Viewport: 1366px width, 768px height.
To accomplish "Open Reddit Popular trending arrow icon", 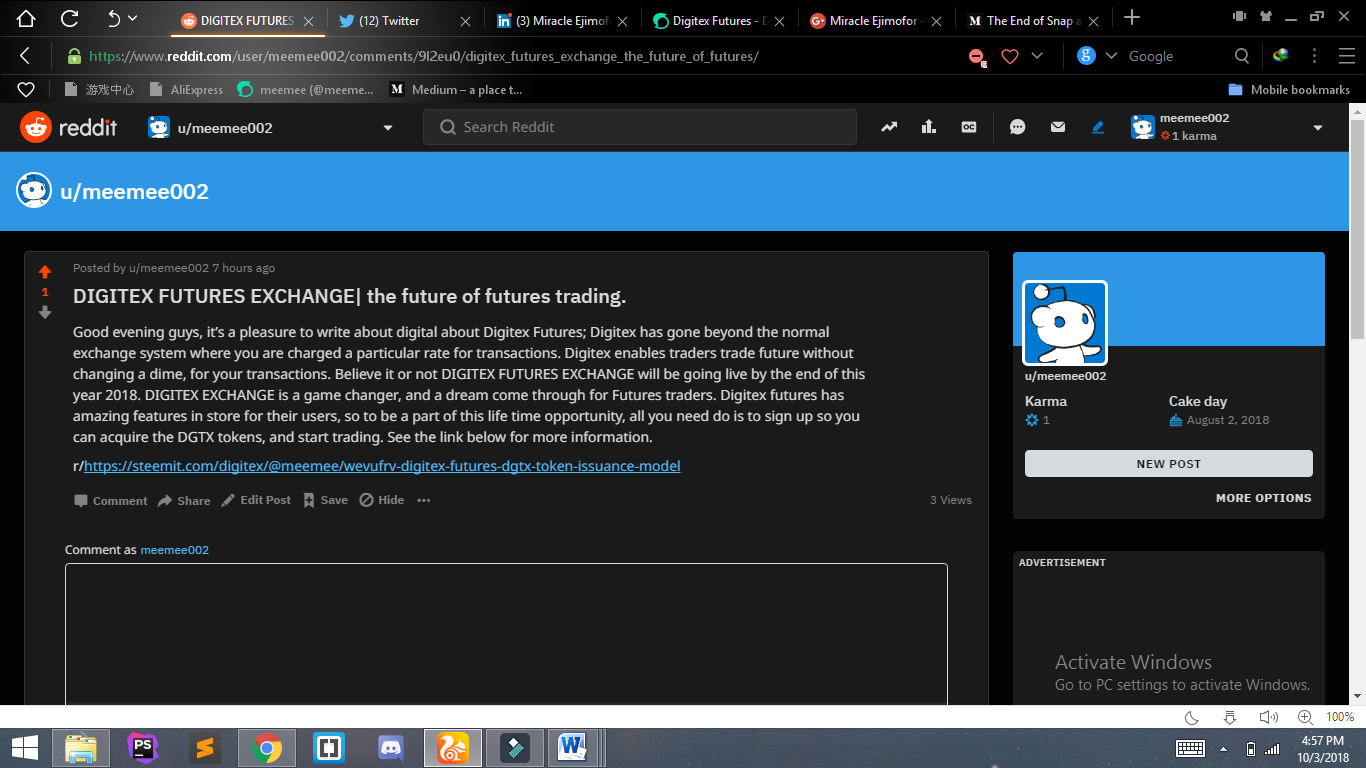I will tap(889, 127).
